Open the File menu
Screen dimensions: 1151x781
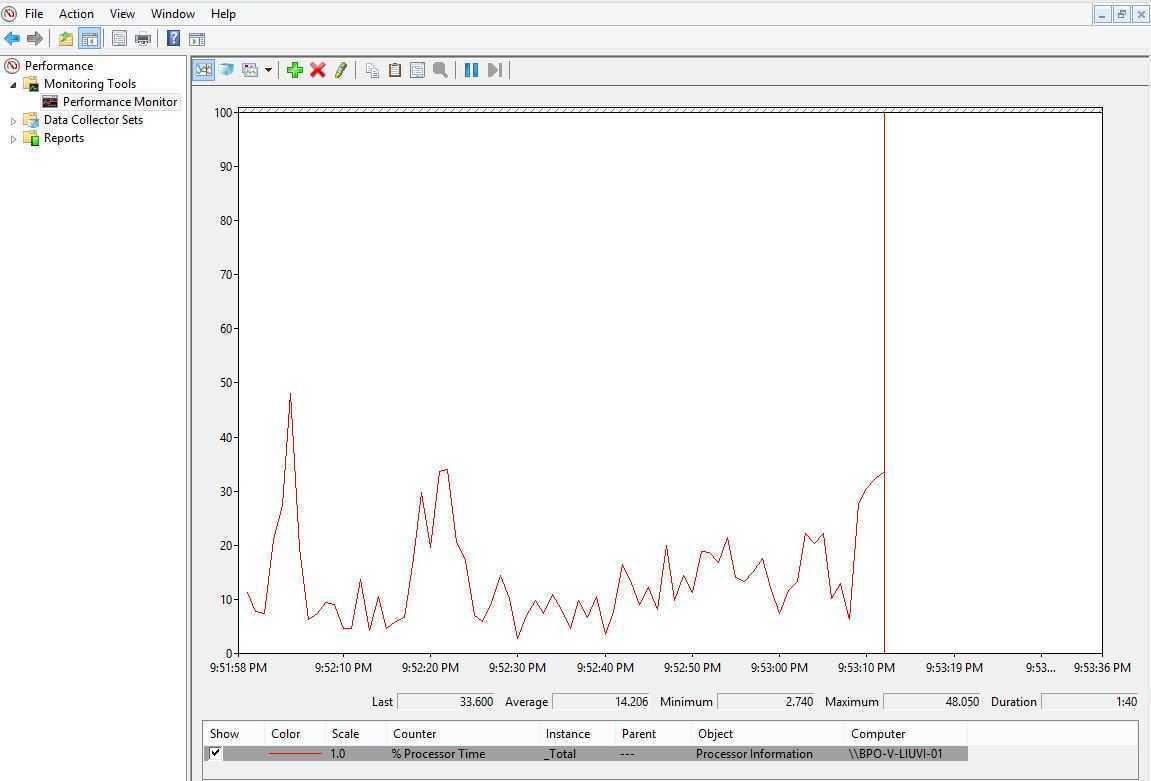[34, 13]
